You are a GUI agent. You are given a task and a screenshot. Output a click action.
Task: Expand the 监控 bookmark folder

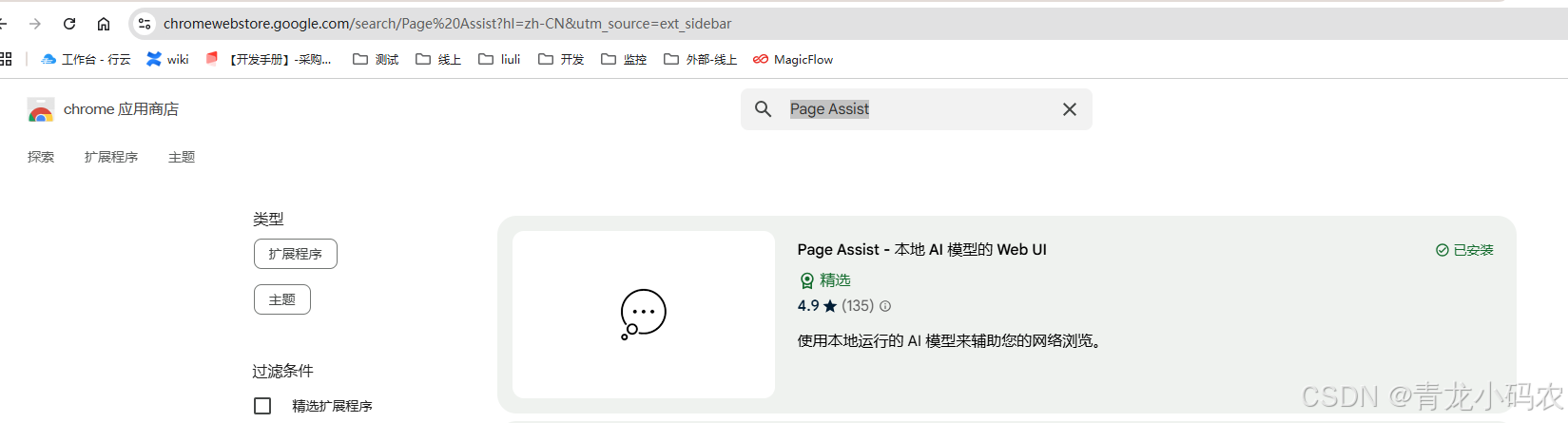[x=624, y=59]
